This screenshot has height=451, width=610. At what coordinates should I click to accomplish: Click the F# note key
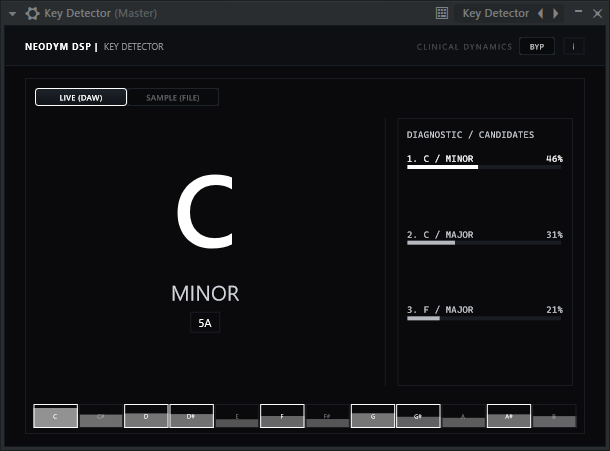pos(328,416)
